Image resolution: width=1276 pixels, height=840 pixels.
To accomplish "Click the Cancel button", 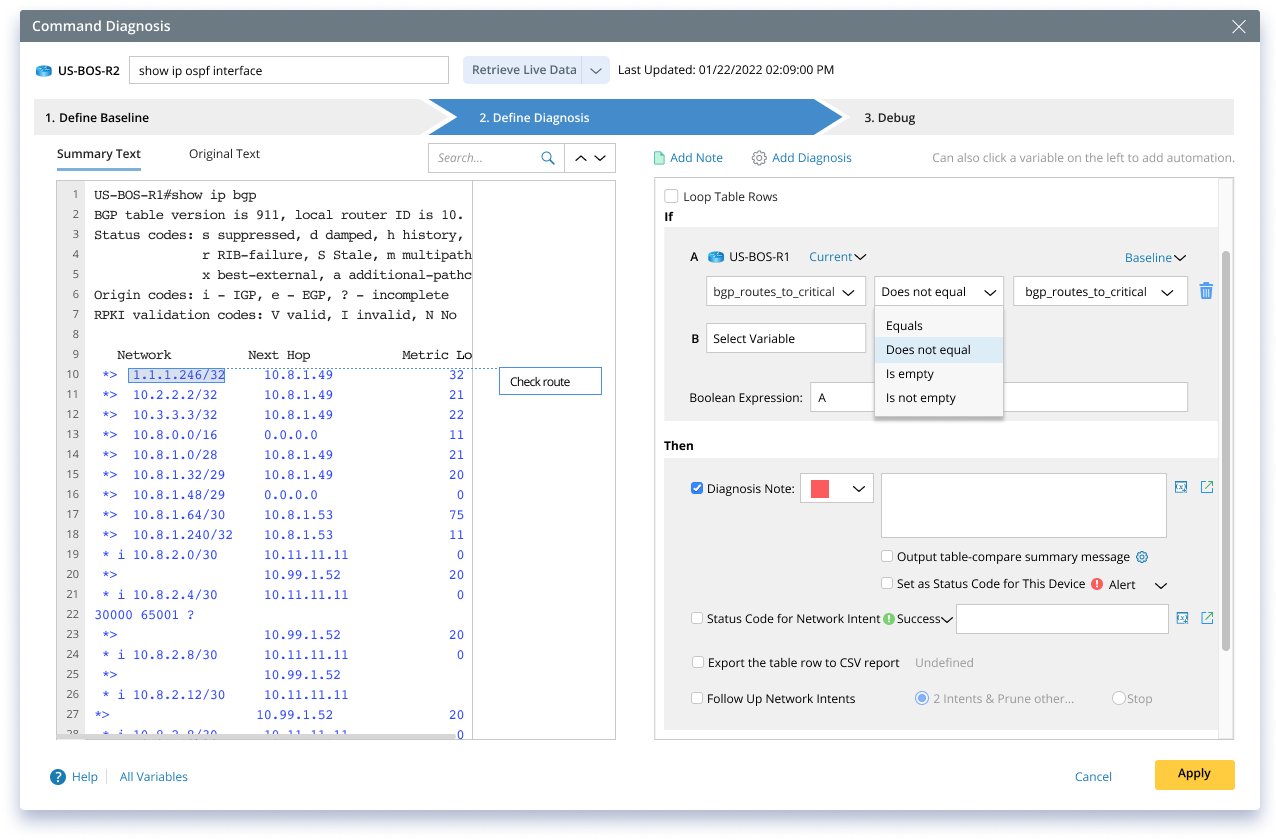I will coord(1093,777).
